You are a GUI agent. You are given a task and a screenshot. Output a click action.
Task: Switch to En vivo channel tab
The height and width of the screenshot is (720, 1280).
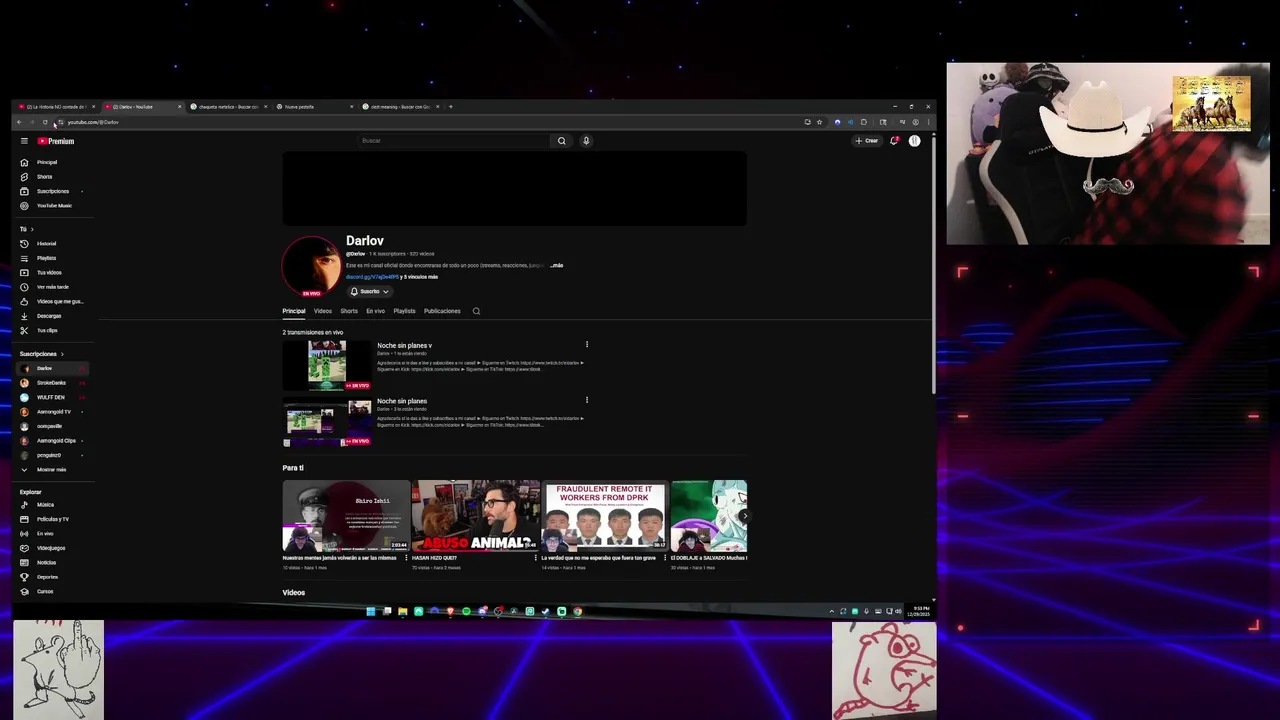click(375, 311)
